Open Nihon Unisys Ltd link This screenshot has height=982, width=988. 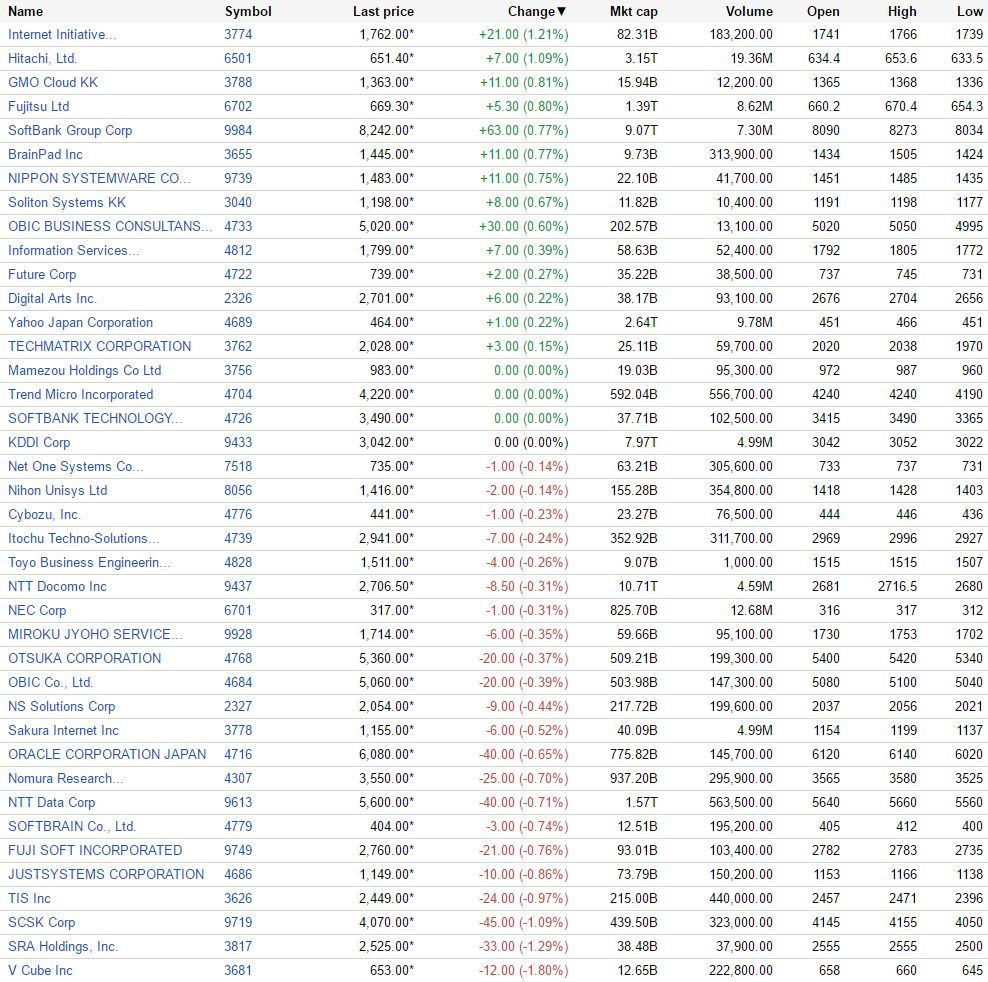tap(57, 490)
